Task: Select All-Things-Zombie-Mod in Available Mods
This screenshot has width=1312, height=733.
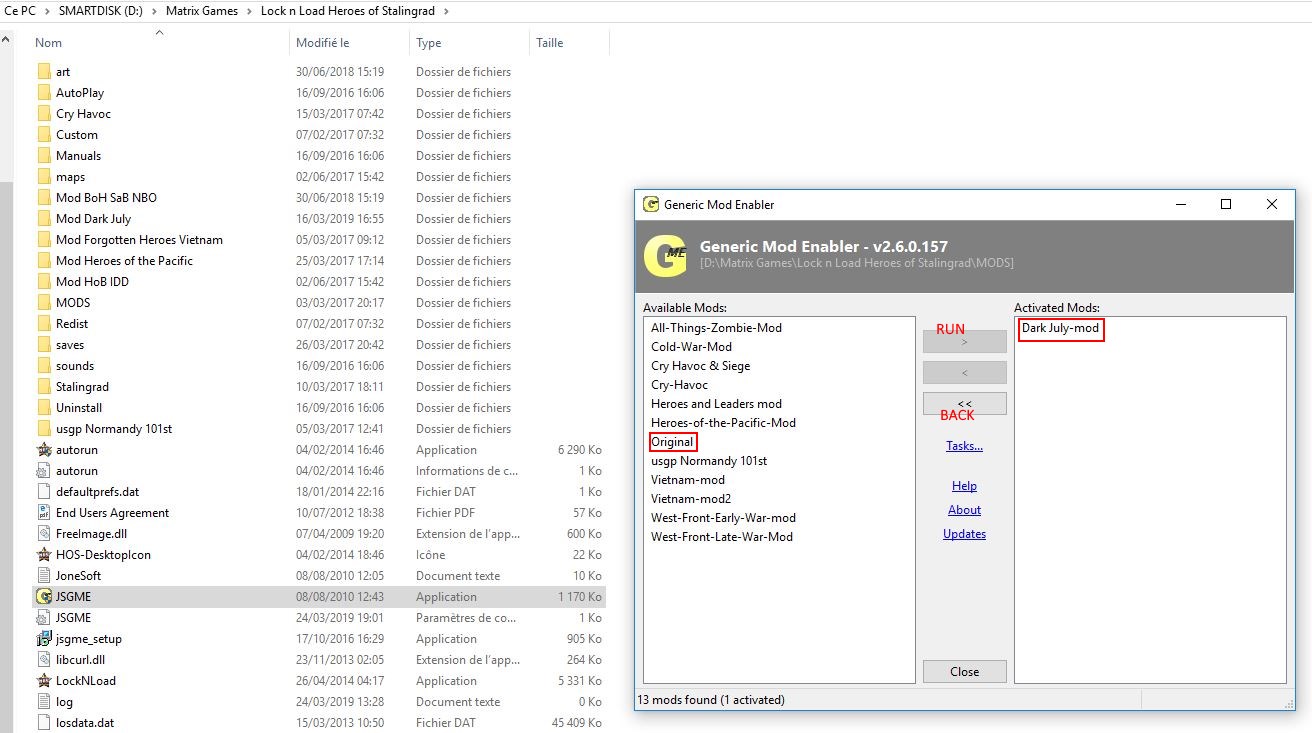Action: [x=716, y=327]
